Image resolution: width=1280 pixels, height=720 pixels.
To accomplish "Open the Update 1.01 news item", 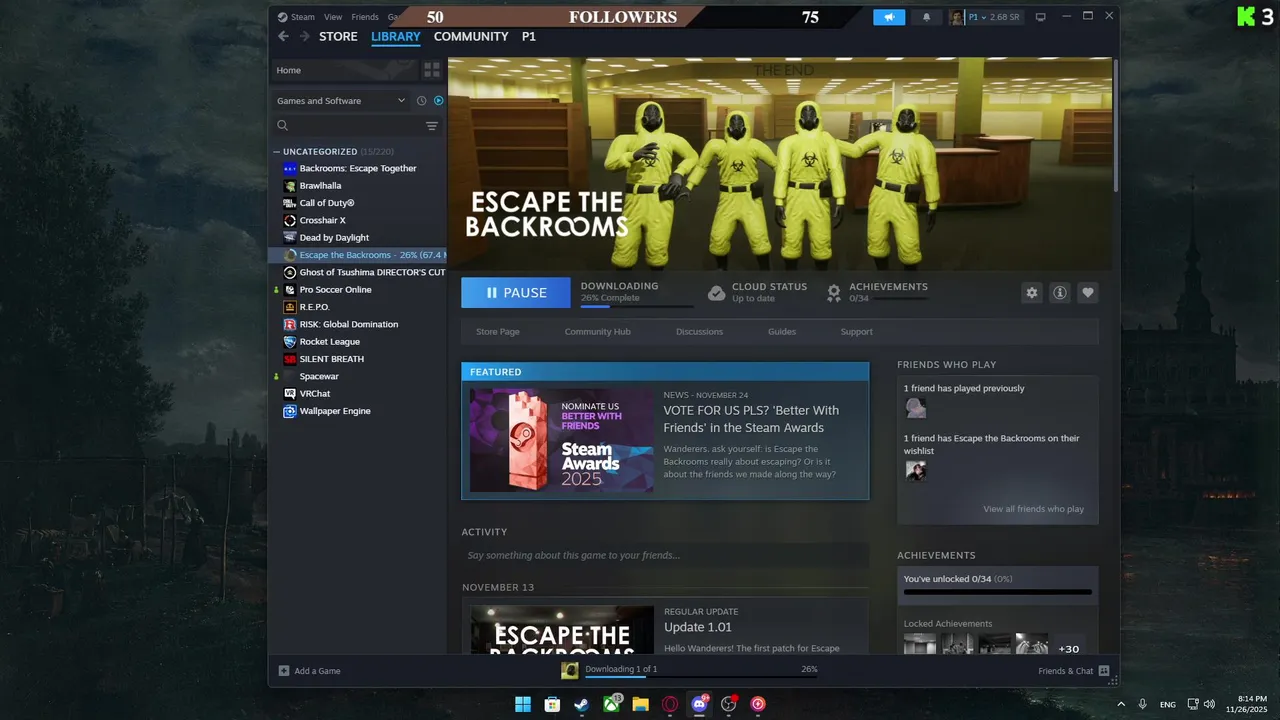I will (x=698, y=627).
